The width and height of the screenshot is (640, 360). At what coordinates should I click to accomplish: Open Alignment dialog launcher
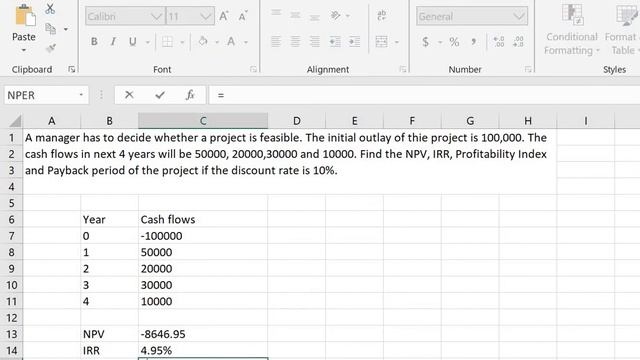[x=403, y=69]
